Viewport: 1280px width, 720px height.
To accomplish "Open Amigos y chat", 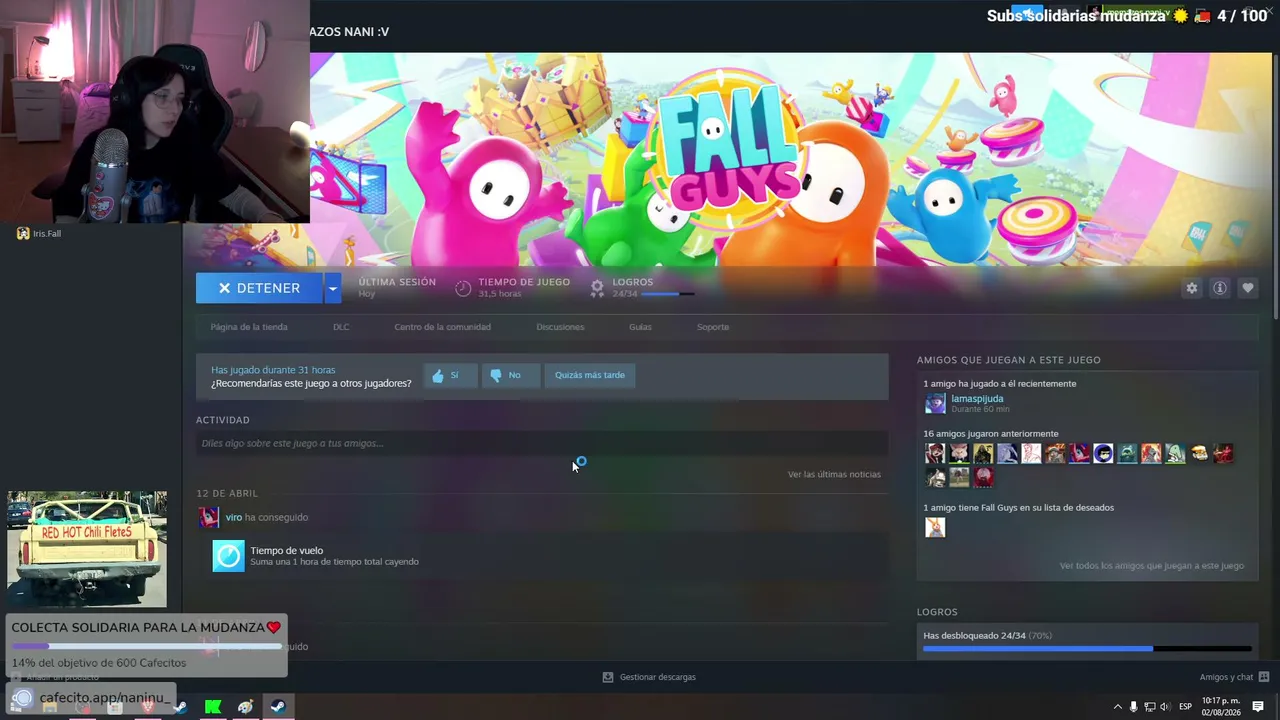I will click(x=1226, y=677).
